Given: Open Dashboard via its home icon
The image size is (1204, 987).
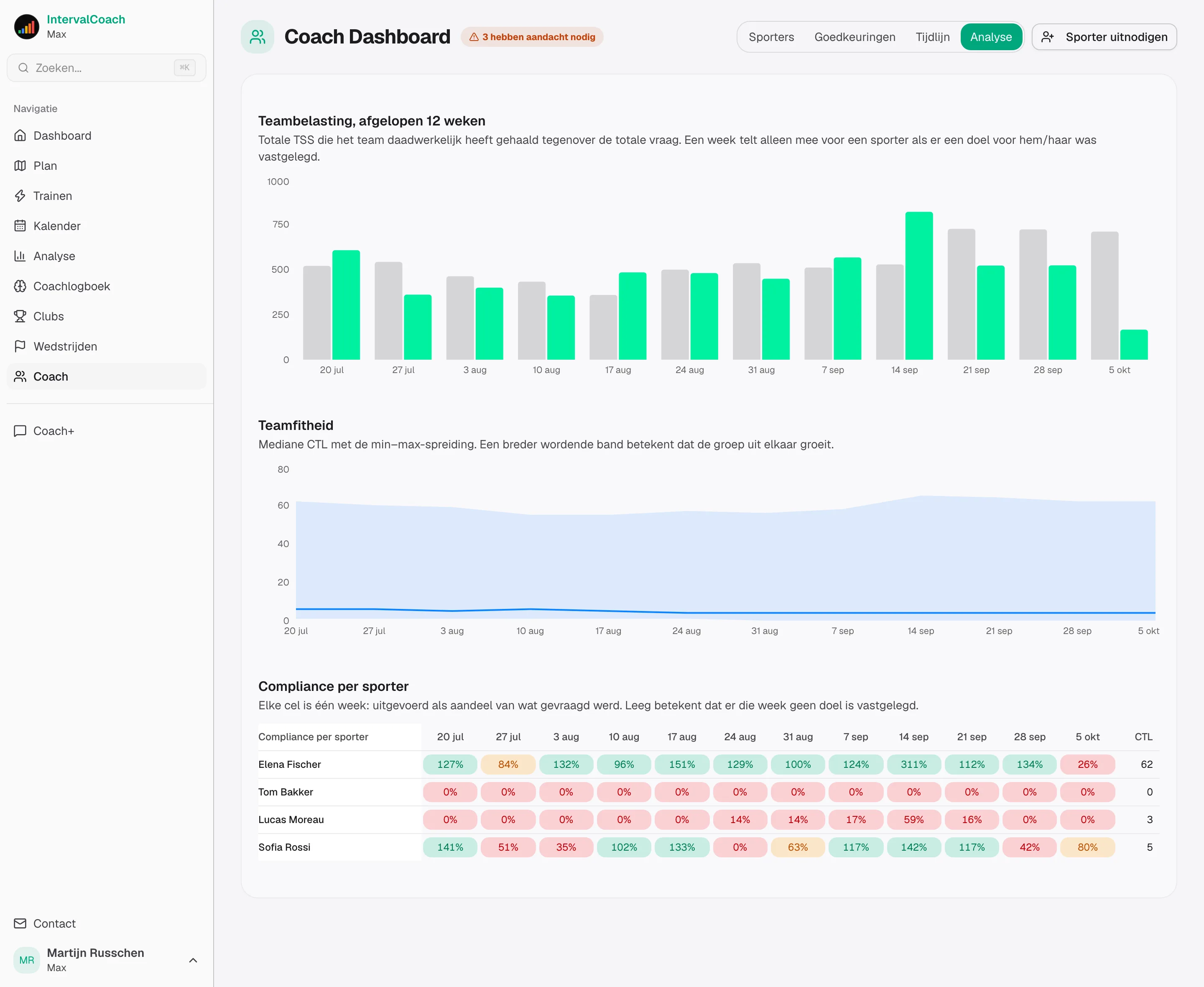Looking at the screenshot, I should 20,136.
